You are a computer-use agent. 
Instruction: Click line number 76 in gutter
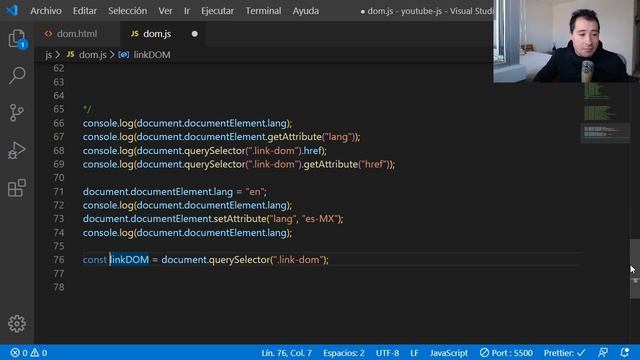tap(58, 260)
